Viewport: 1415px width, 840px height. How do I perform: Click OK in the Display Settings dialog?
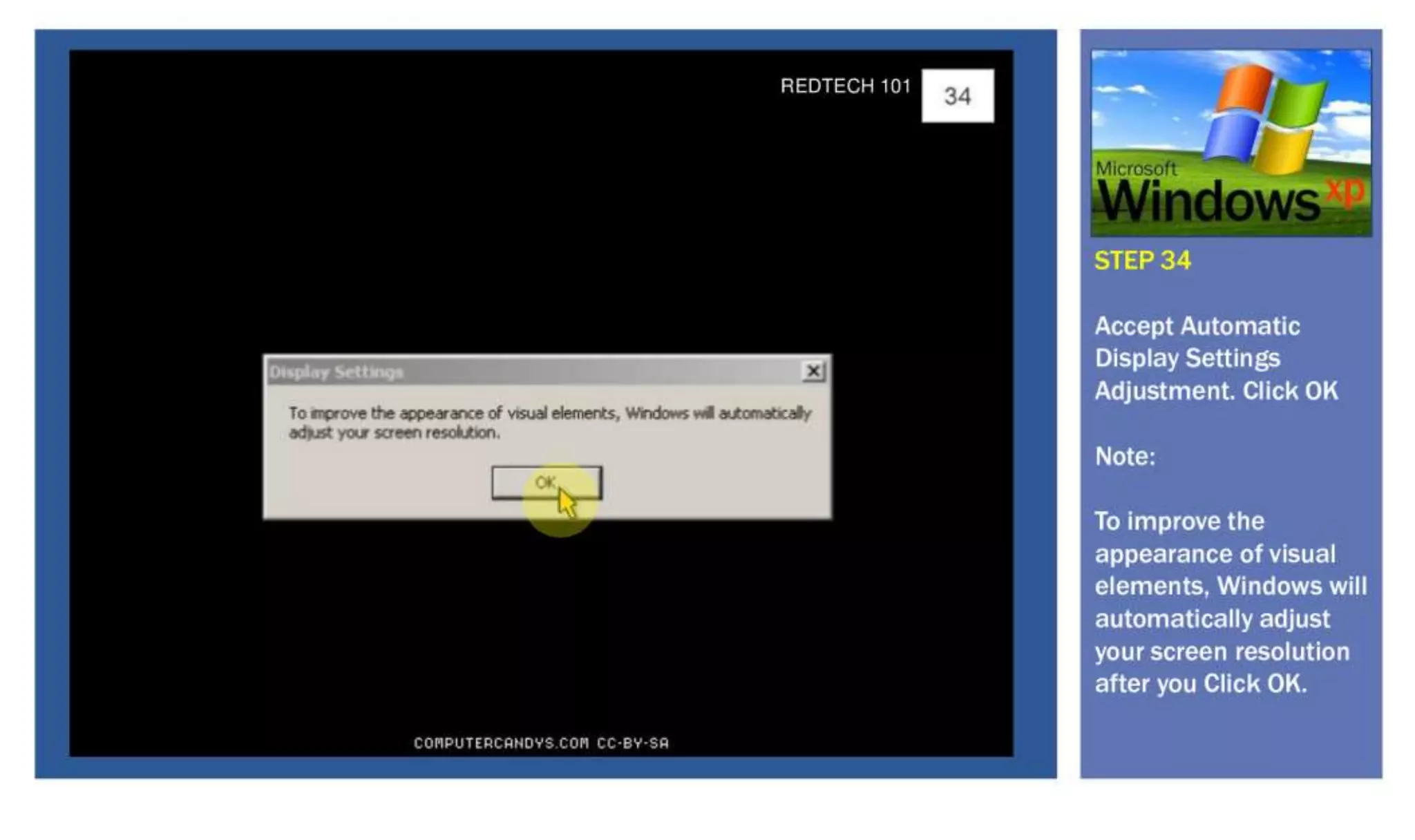coord(547,483)
